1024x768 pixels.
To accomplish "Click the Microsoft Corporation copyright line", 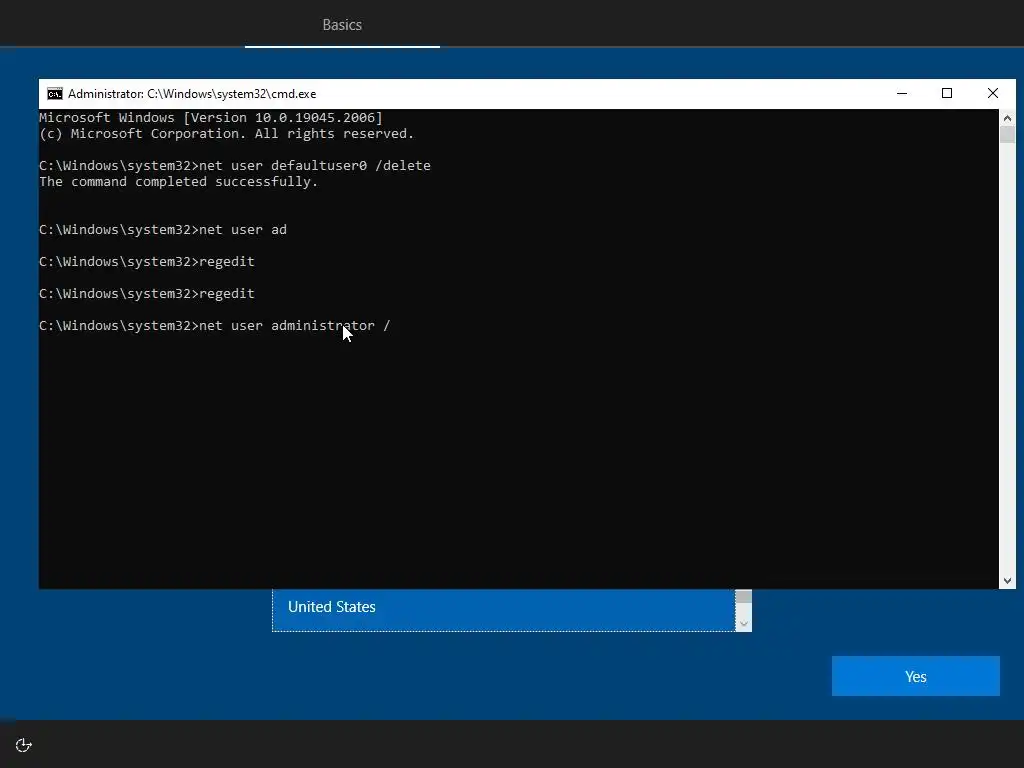I will pyautogui.click(x=227, y=134).
